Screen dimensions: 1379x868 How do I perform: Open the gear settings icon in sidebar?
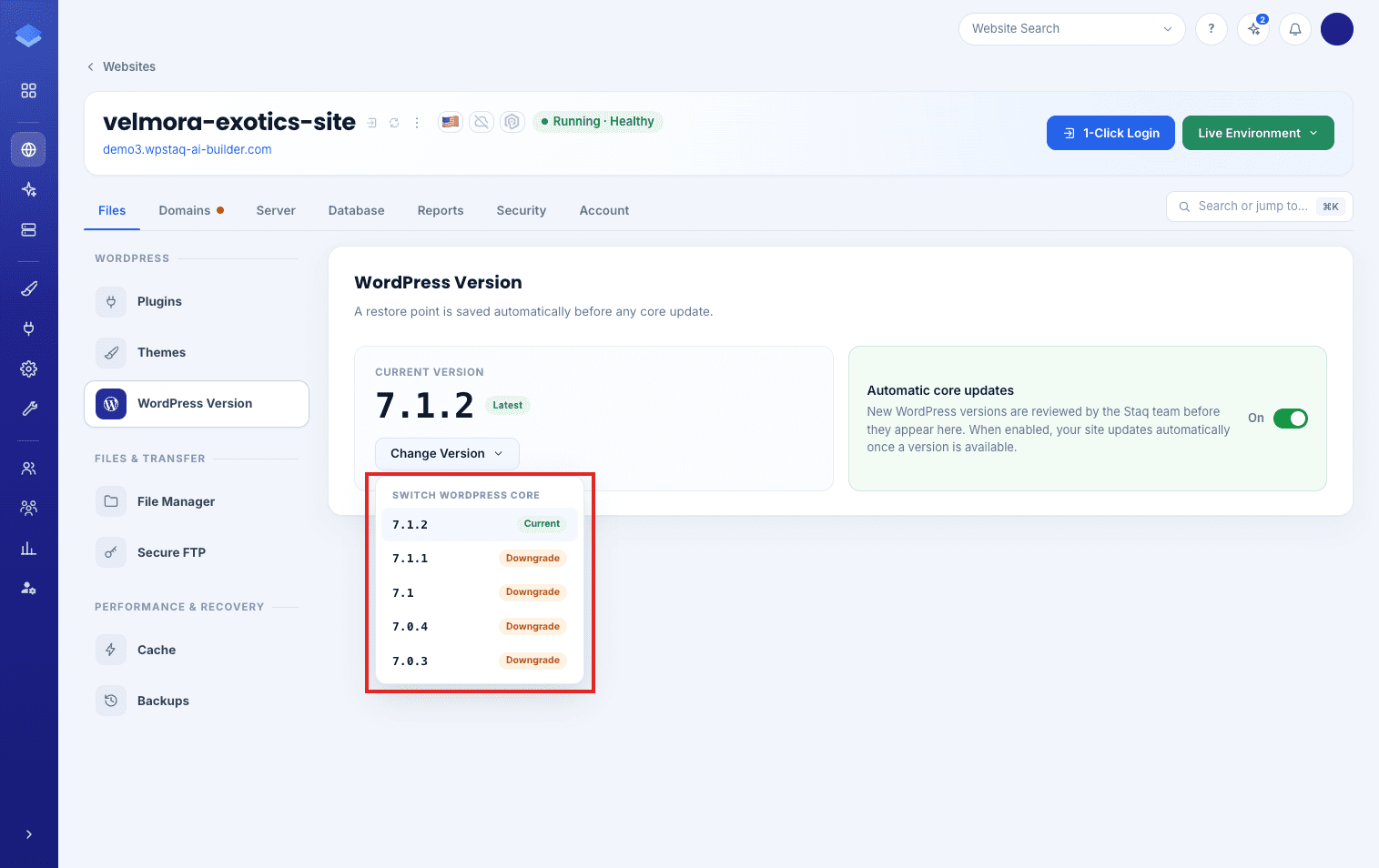(x=28, y=368)
